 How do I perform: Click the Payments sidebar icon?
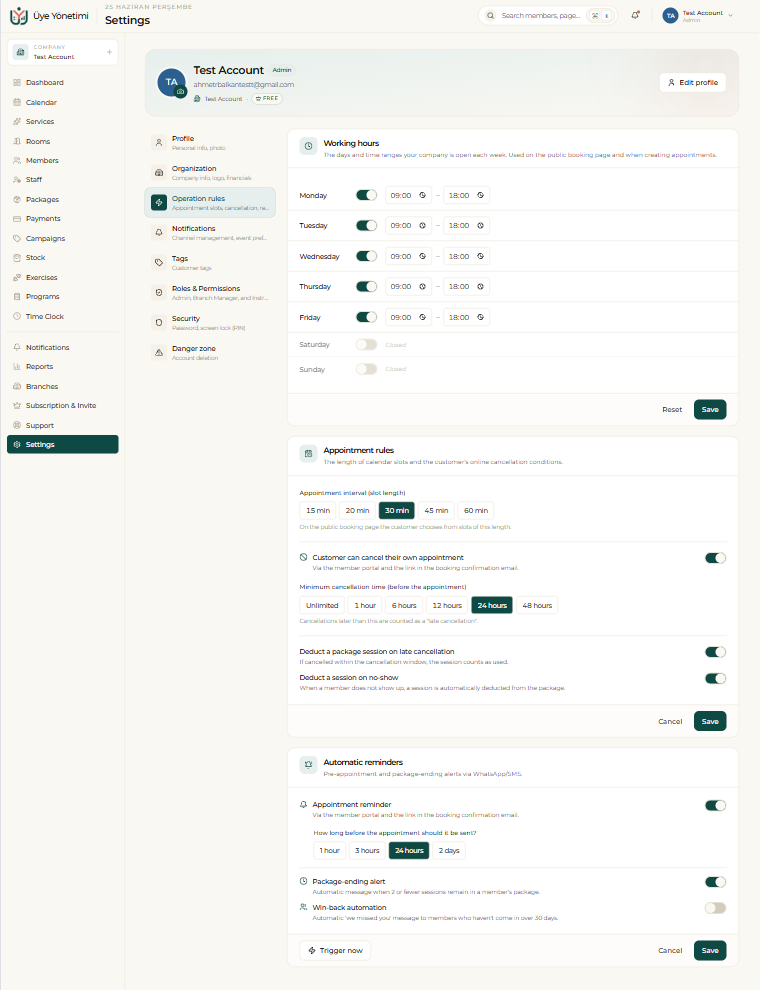(x=17, y=218)
